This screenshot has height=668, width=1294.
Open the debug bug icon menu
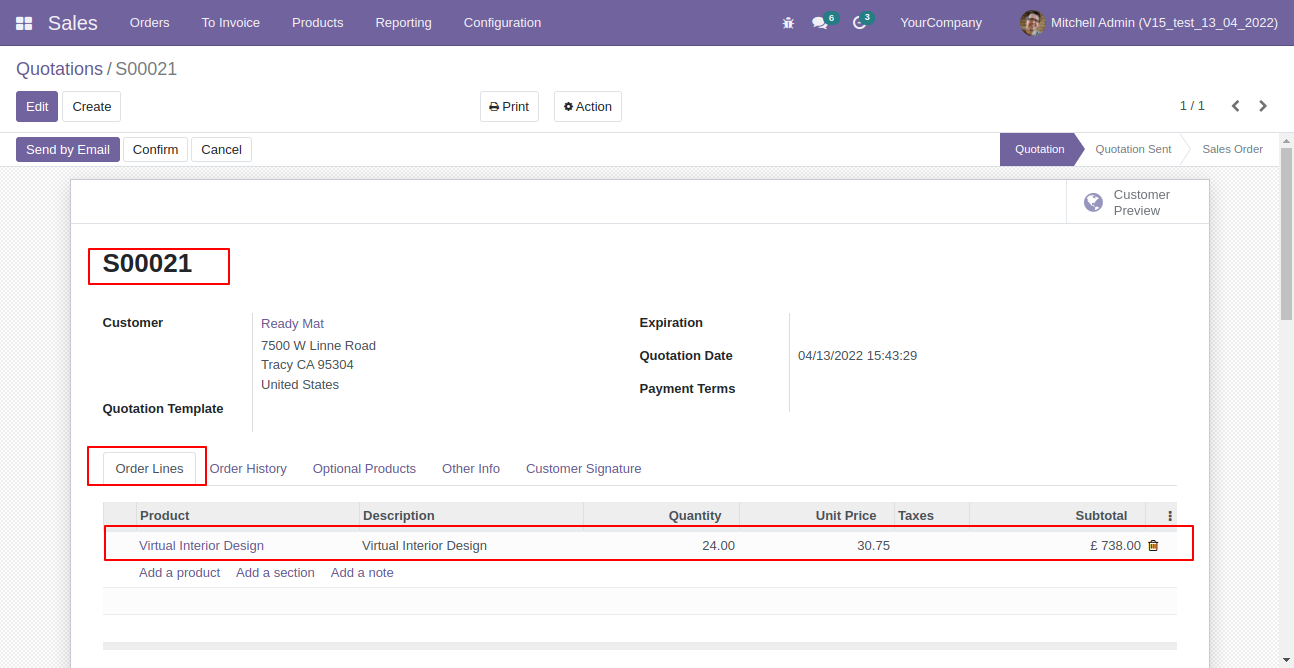coord(788,23)
